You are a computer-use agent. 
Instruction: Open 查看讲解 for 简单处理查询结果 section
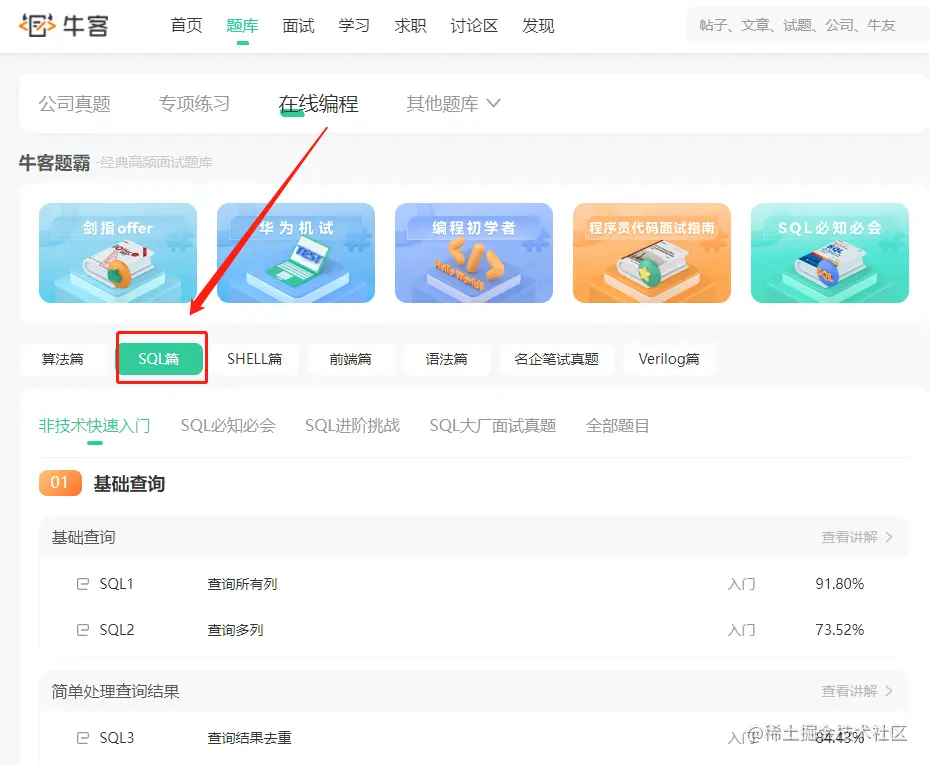tap(857, 691)
